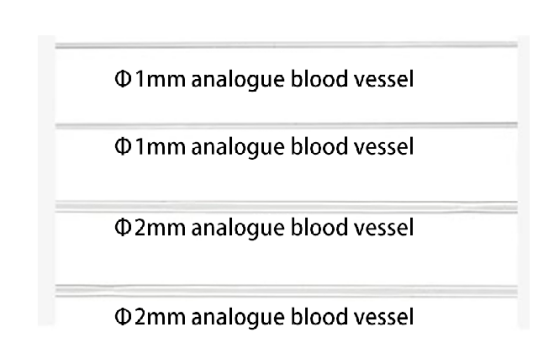This screenshot has height=364, width=554.
Task: Select the second thin 1mm vessel tube
Action: click(287, 125)
